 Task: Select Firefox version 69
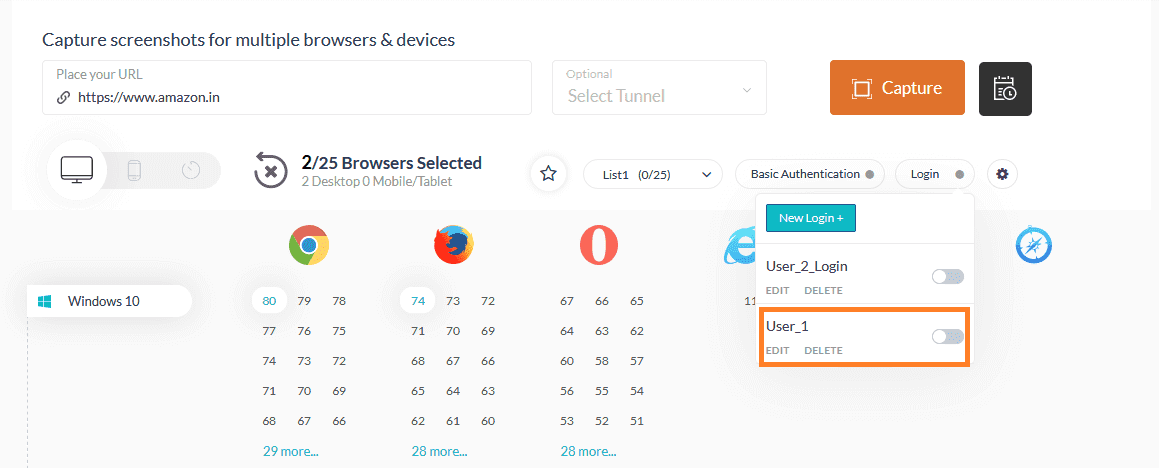pos(488,331)
